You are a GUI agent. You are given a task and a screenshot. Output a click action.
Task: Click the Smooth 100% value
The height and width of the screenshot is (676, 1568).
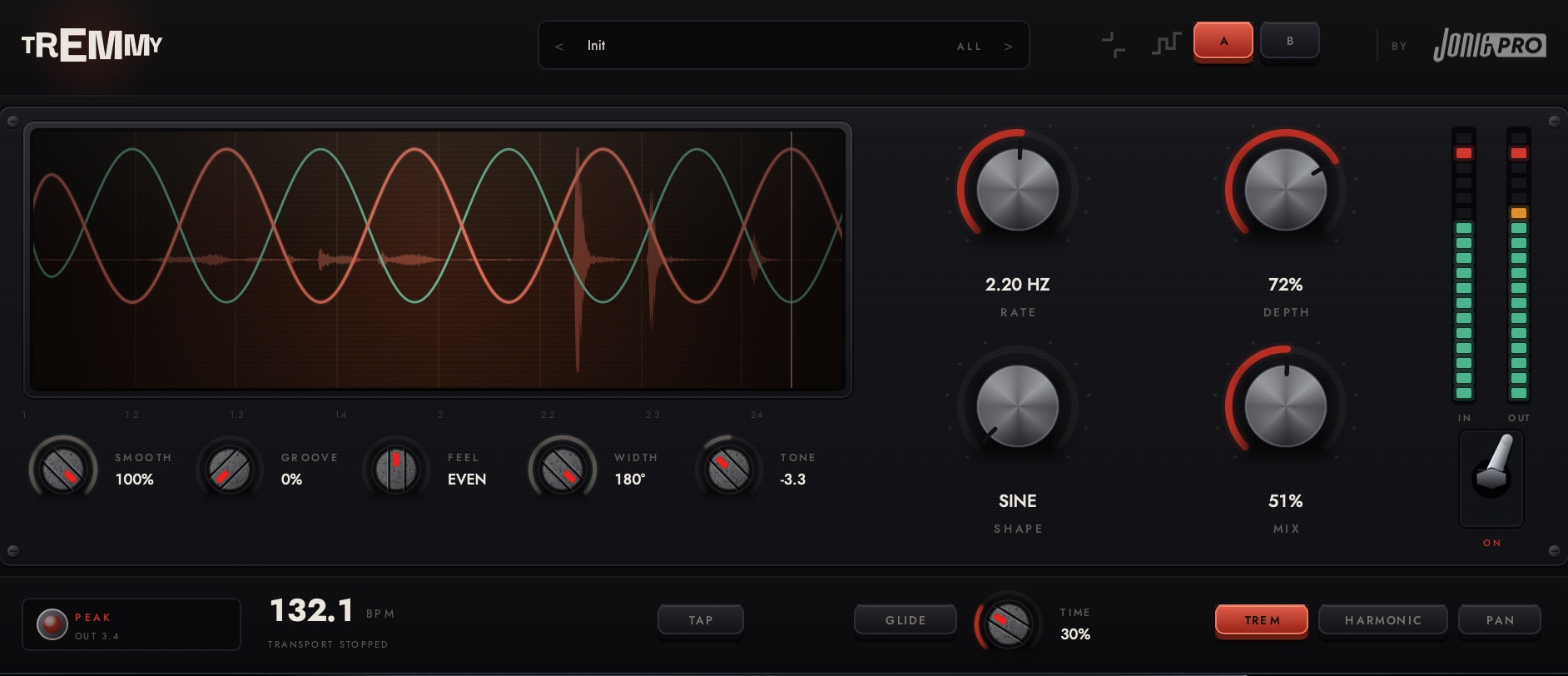coord(134,480)
